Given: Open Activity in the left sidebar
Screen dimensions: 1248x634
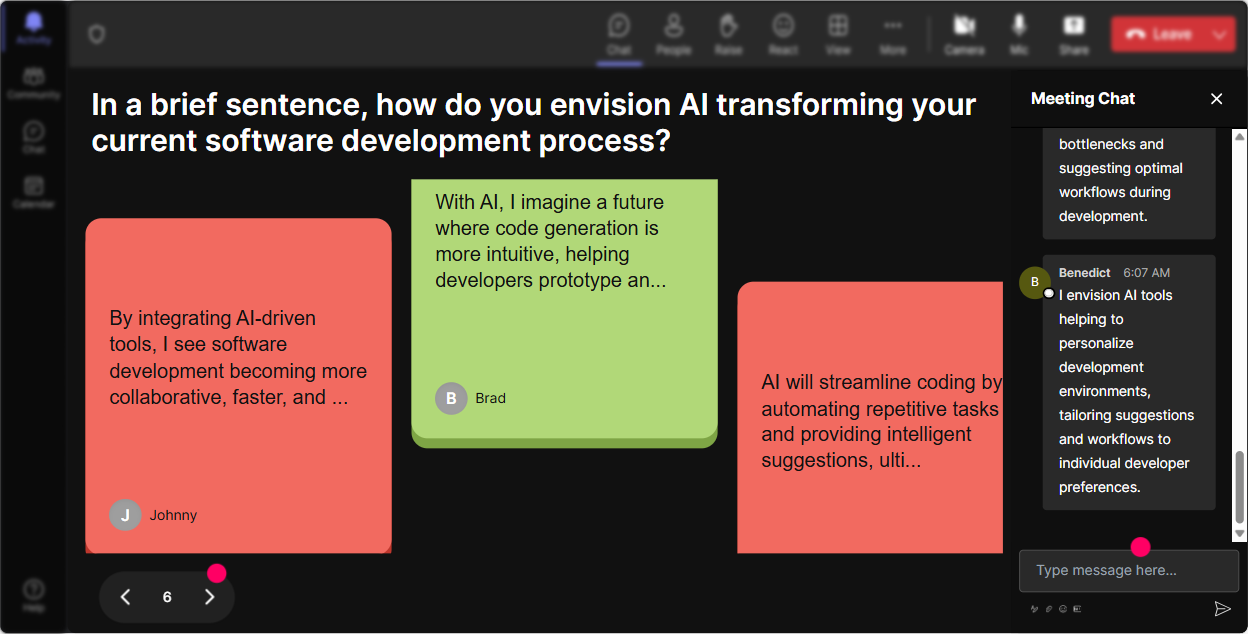Looking at the screenshot, I should (x=34, y=28).
